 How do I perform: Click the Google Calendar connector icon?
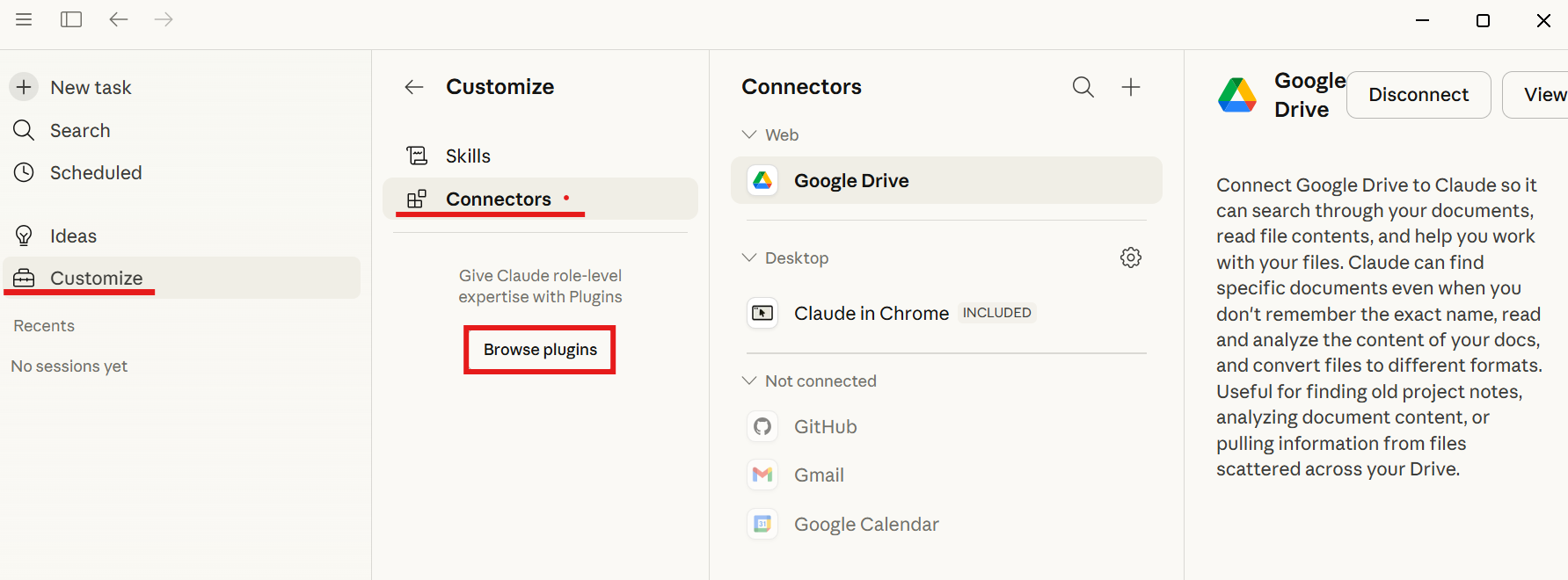762,524
